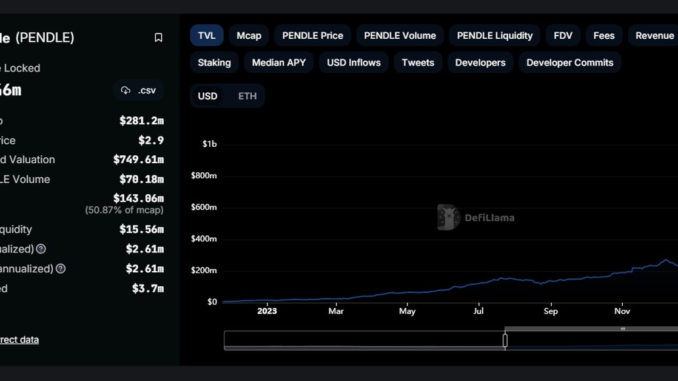
Task: Click the $1b axis label
Action: [x=210, y=144]
